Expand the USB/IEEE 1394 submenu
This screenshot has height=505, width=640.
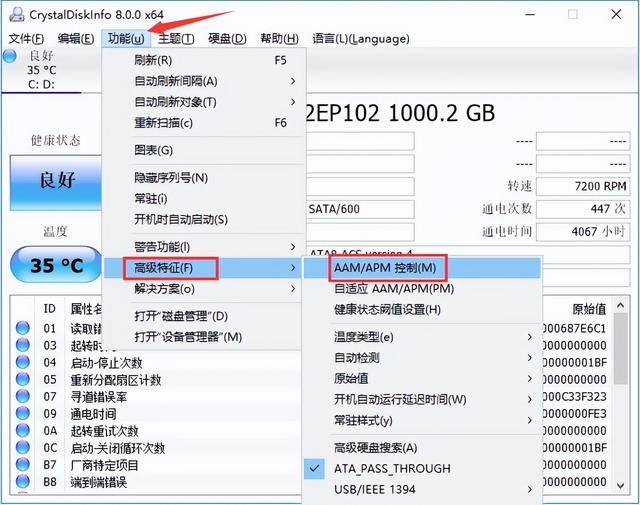(x=422, y=489)
